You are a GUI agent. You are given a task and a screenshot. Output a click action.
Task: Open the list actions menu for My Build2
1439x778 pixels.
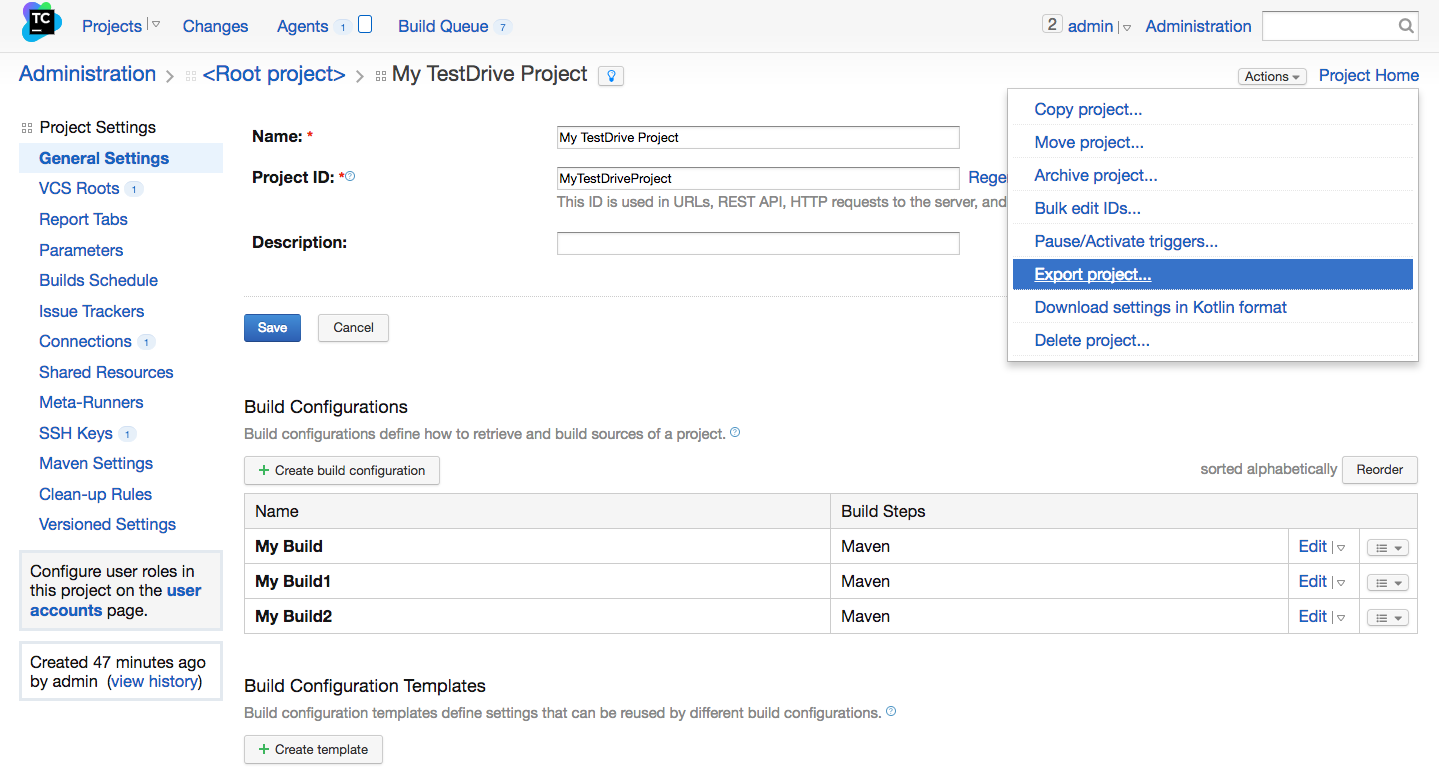tap(1388, 618)
